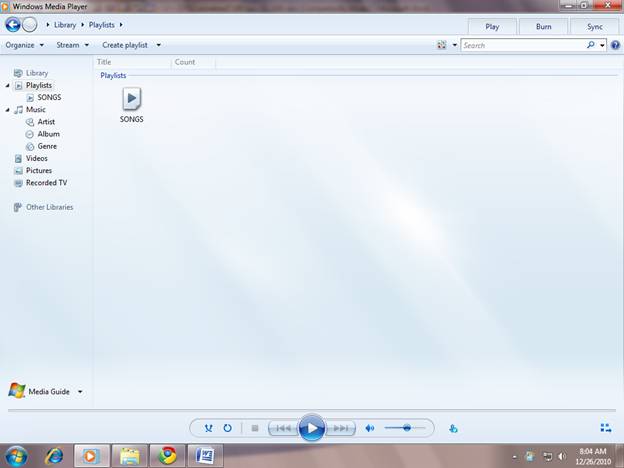Switch to the Play tab

pos(492,27)
